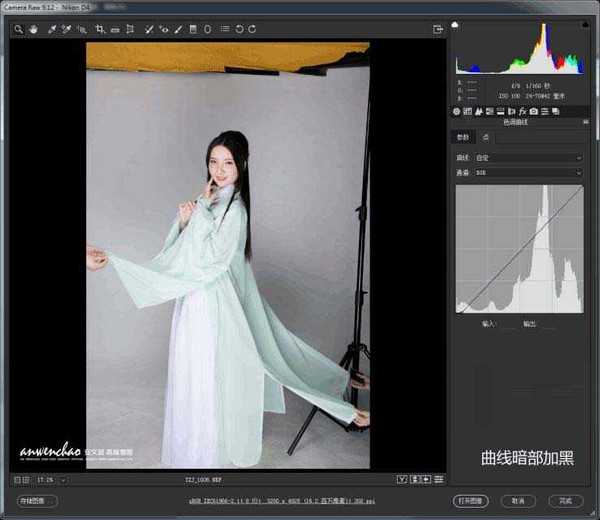
Task: Select the Adjustment Brush tool
Action: coord(179,29)
